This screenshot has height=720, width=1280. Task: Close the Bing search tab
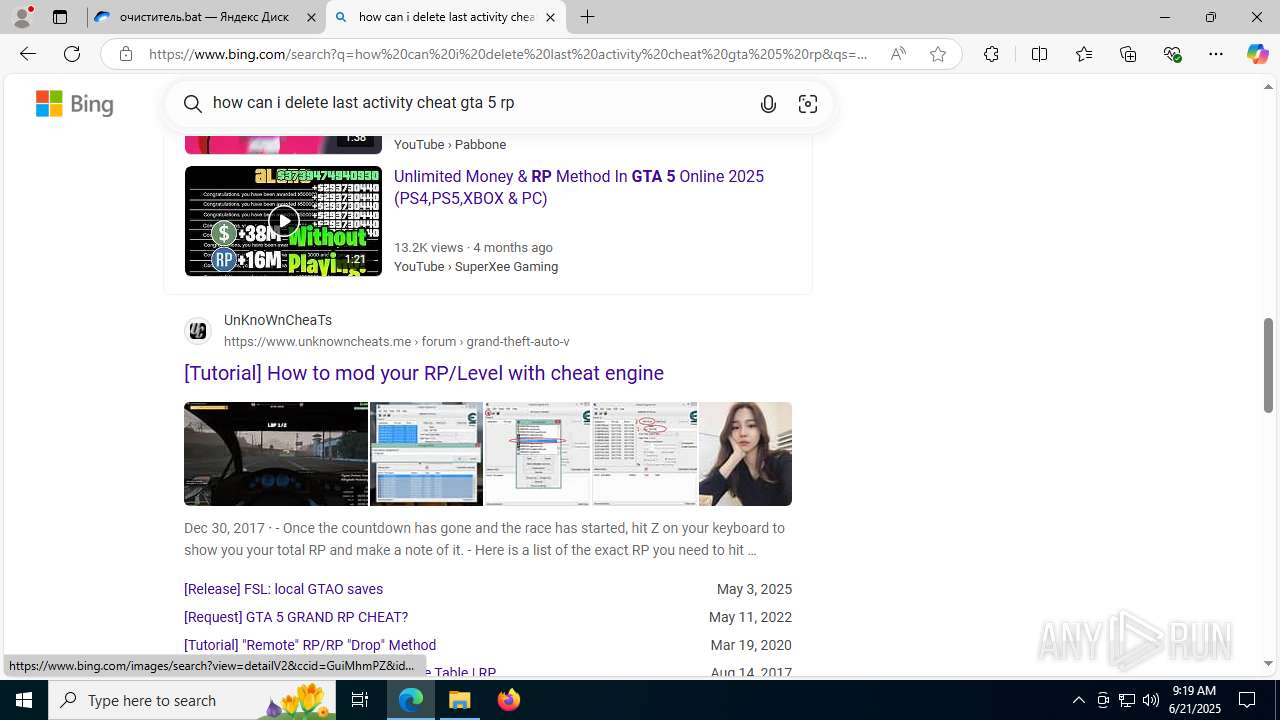click(550, 17)
